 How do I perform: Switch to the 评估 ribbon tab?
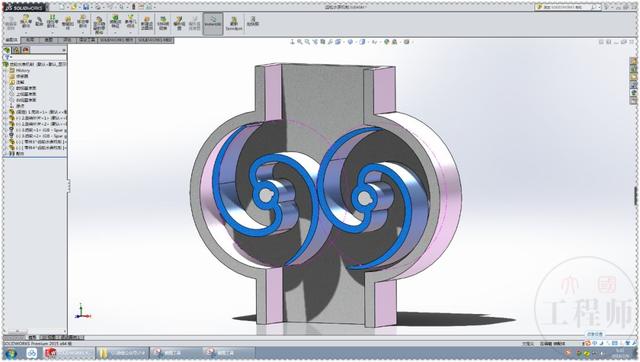(x=67, y=40)
